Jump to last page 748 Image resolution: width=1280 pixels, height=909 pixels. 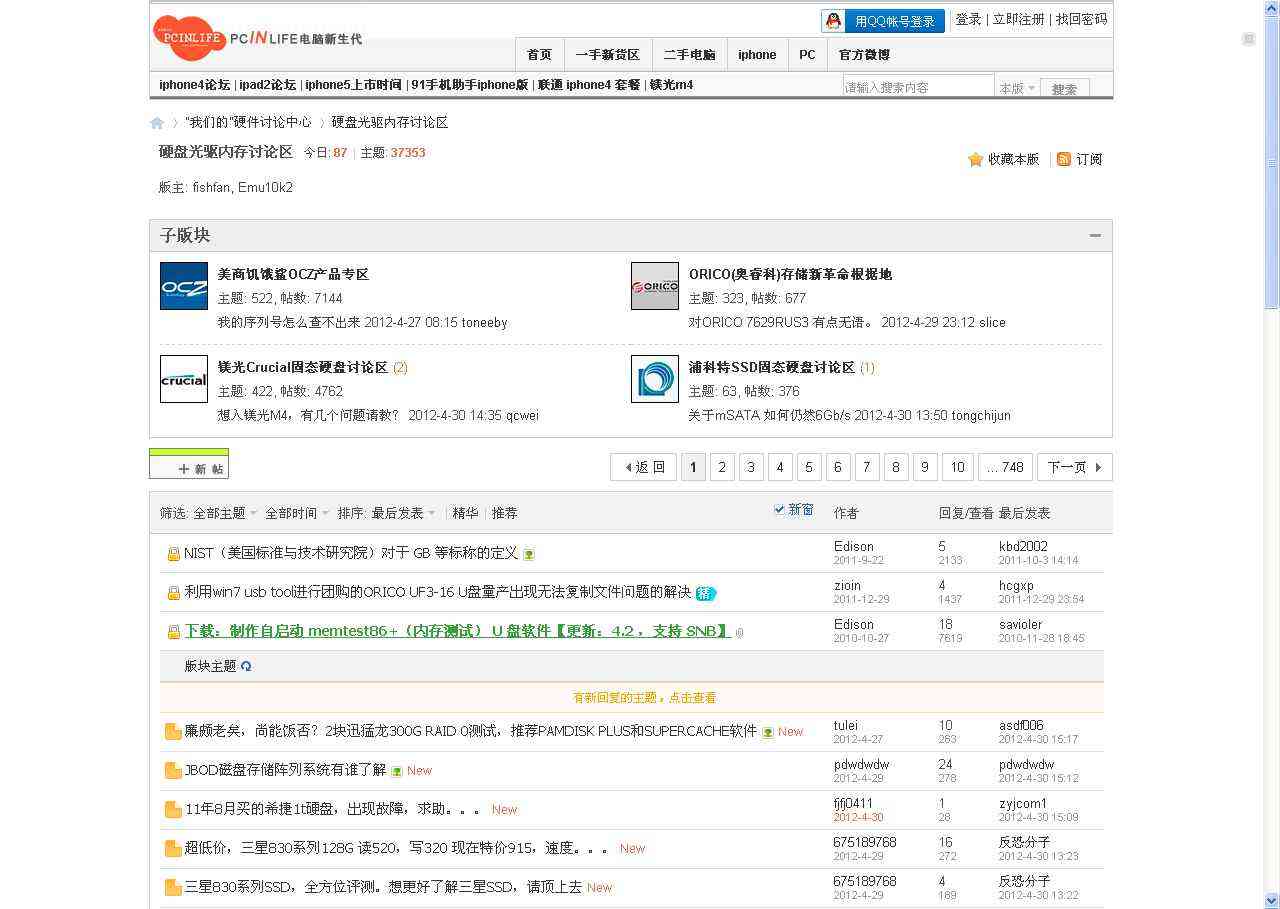click(1005, 467)
